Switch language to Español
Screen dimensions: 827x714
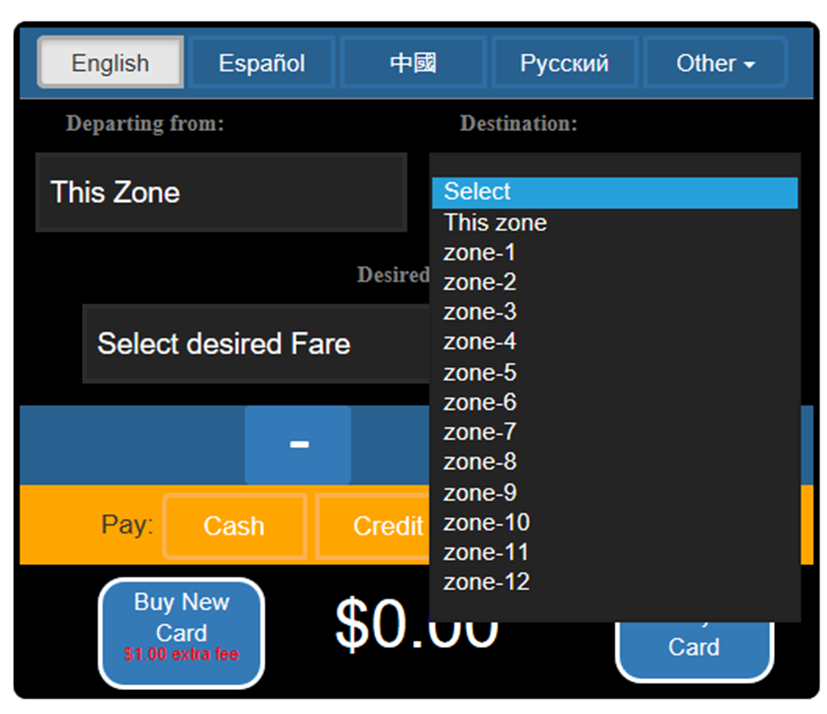[262, 63]
